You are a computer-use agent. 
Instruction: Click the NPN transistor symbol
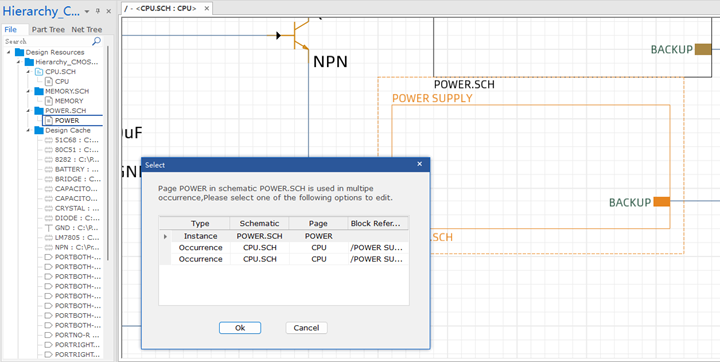294,35
